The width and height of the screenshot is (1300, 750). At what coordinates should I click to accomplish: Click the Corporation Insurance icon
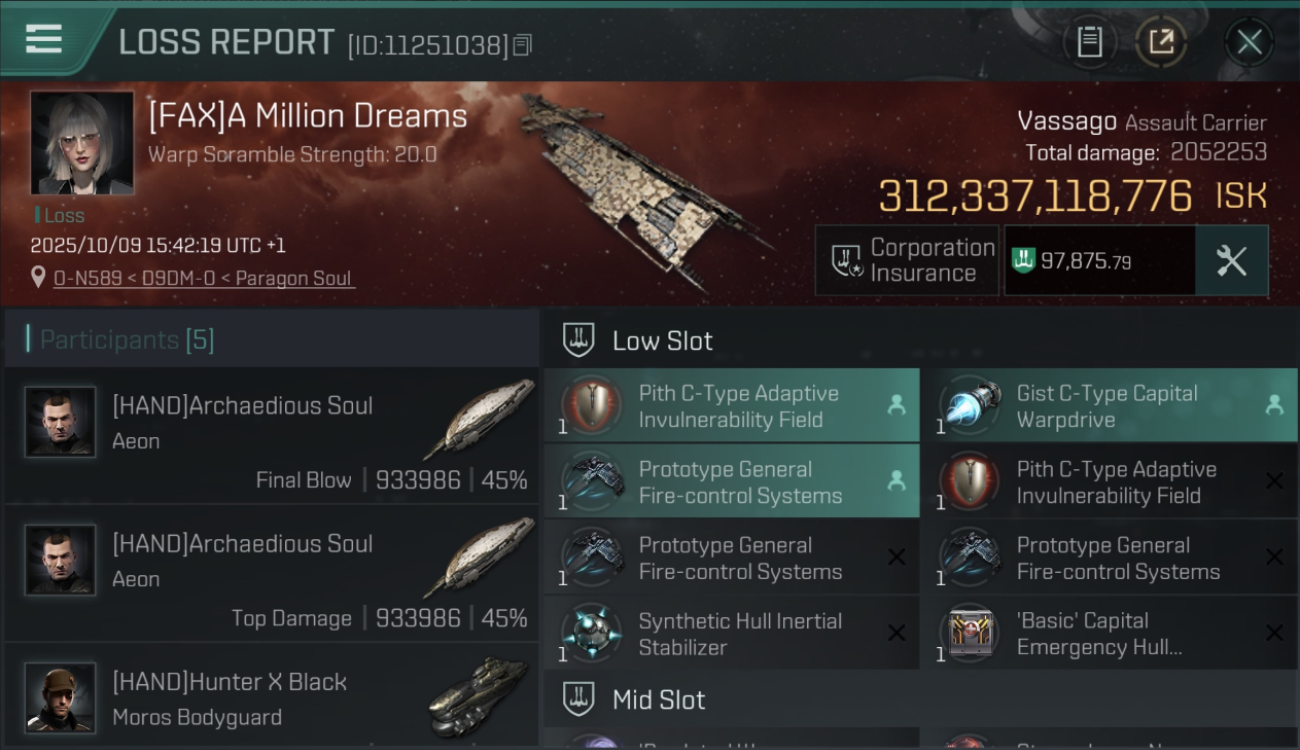coord(846,261)
